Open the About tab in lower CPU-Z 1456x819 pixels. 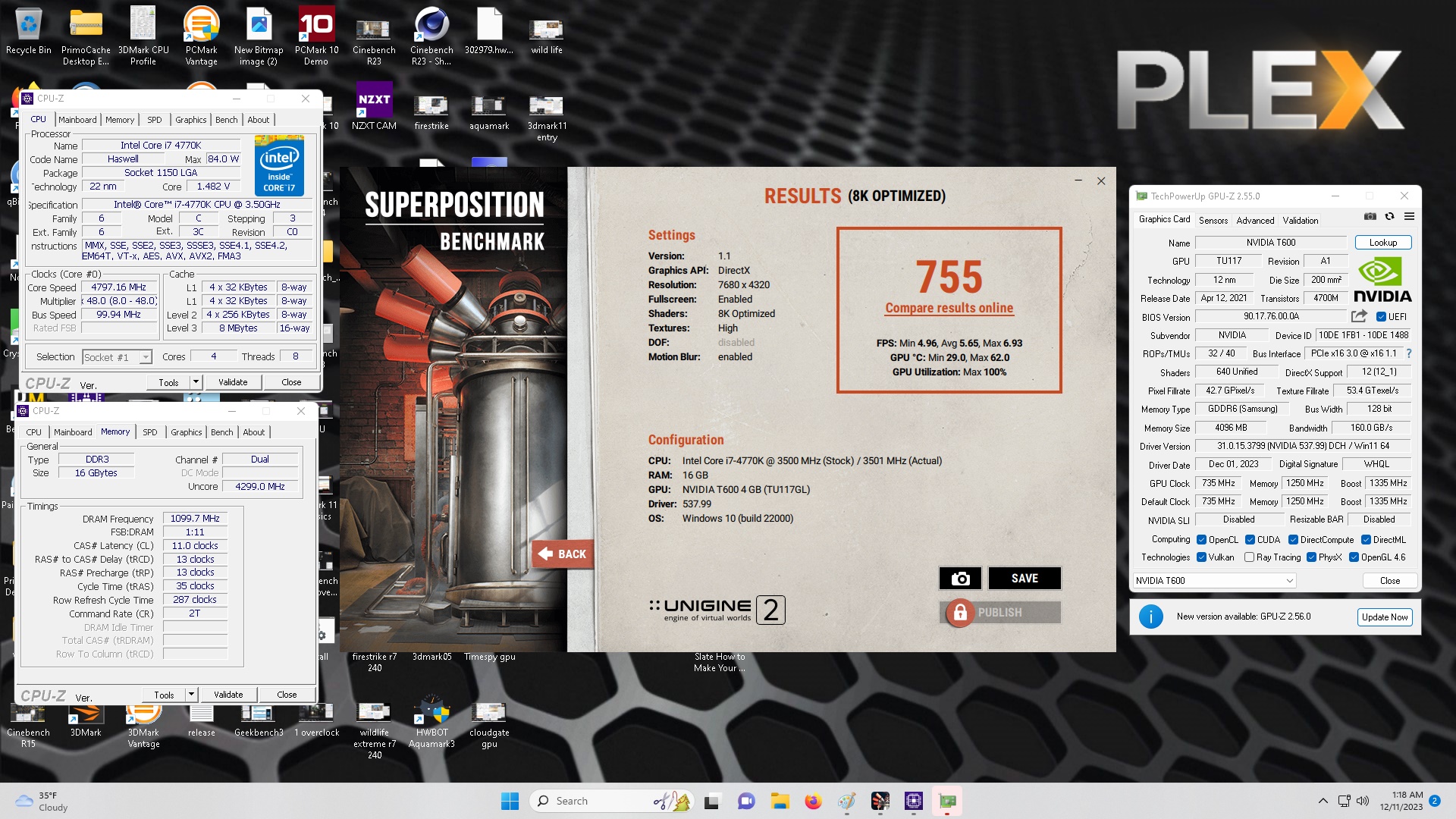[254, 432]
